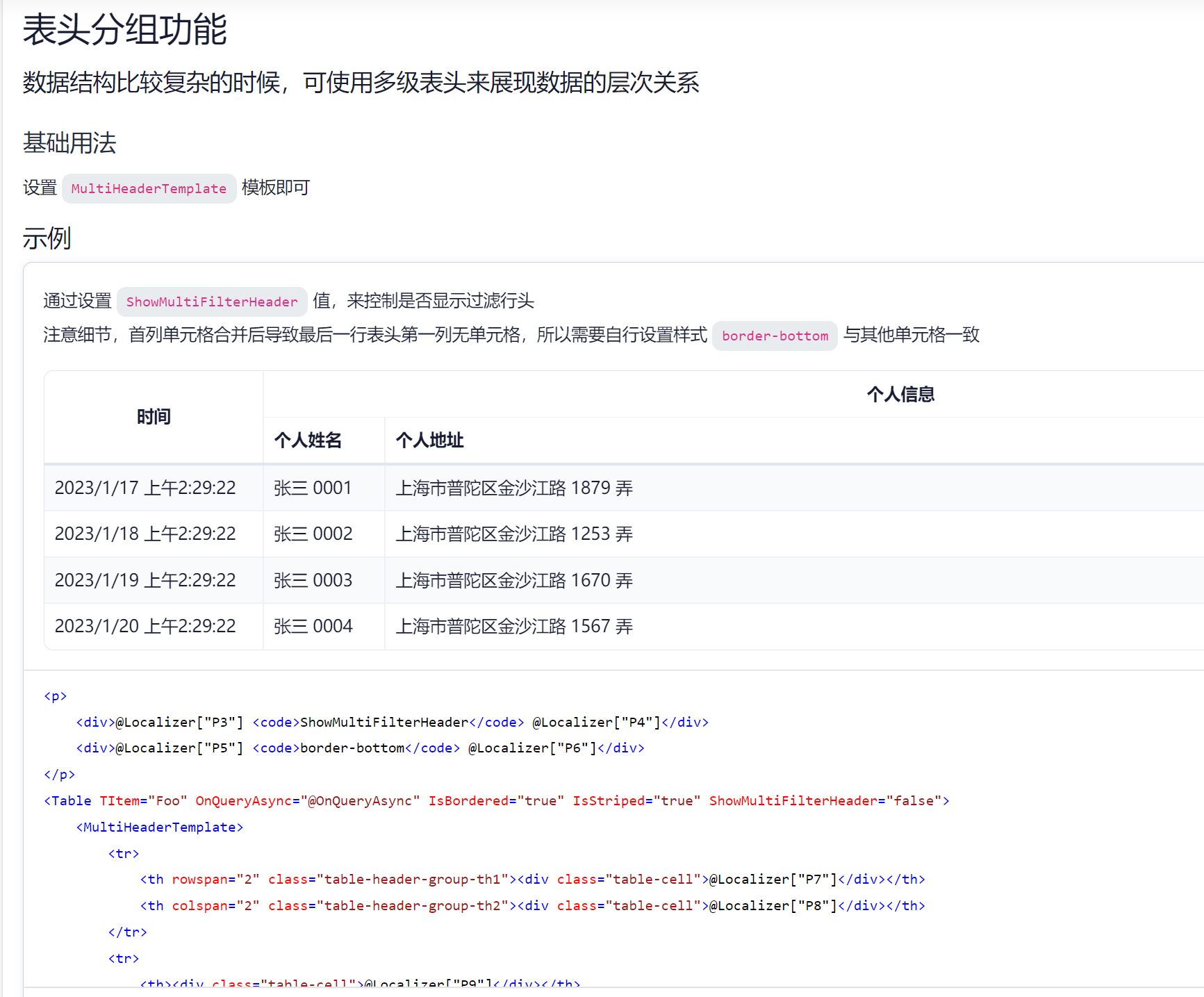This screenshot has height=997, width=1204.
Task: Click the note 注意细节 sentence
Action: point(511,335)
